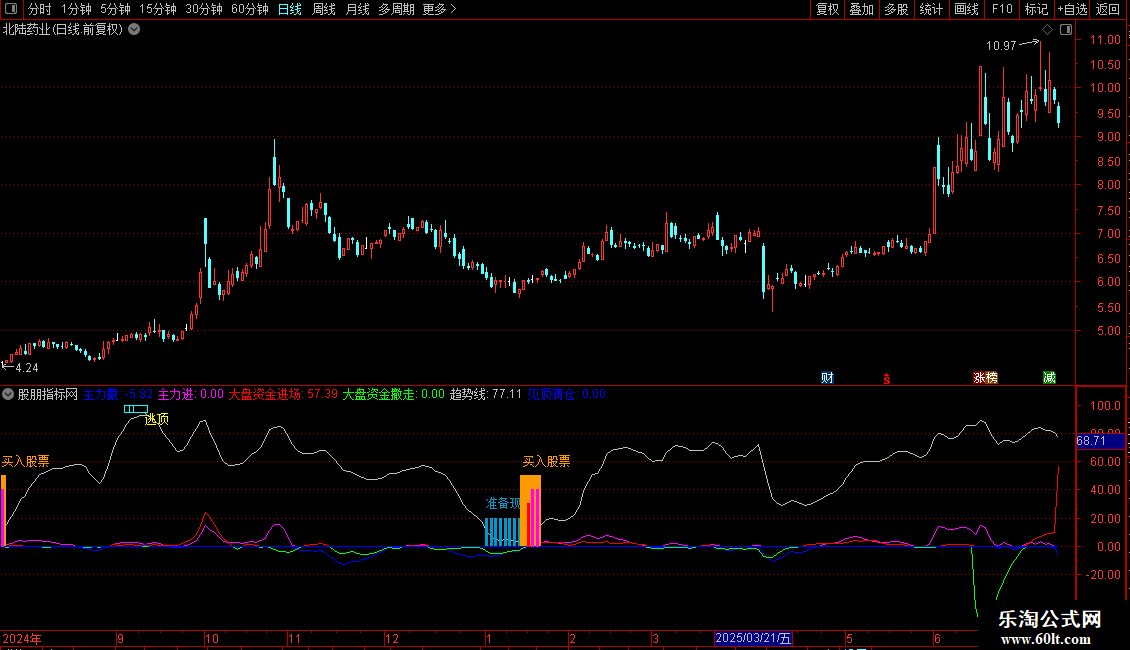Click the cyan bar icon above 逃顶
Viewport: 1130px width, 650px height.
(x=135, y=409)
